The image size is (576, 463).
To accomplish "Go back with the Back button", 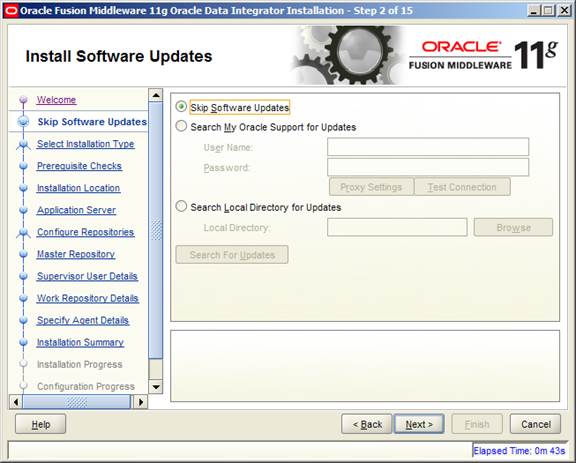I will click(x=367, y=424).
